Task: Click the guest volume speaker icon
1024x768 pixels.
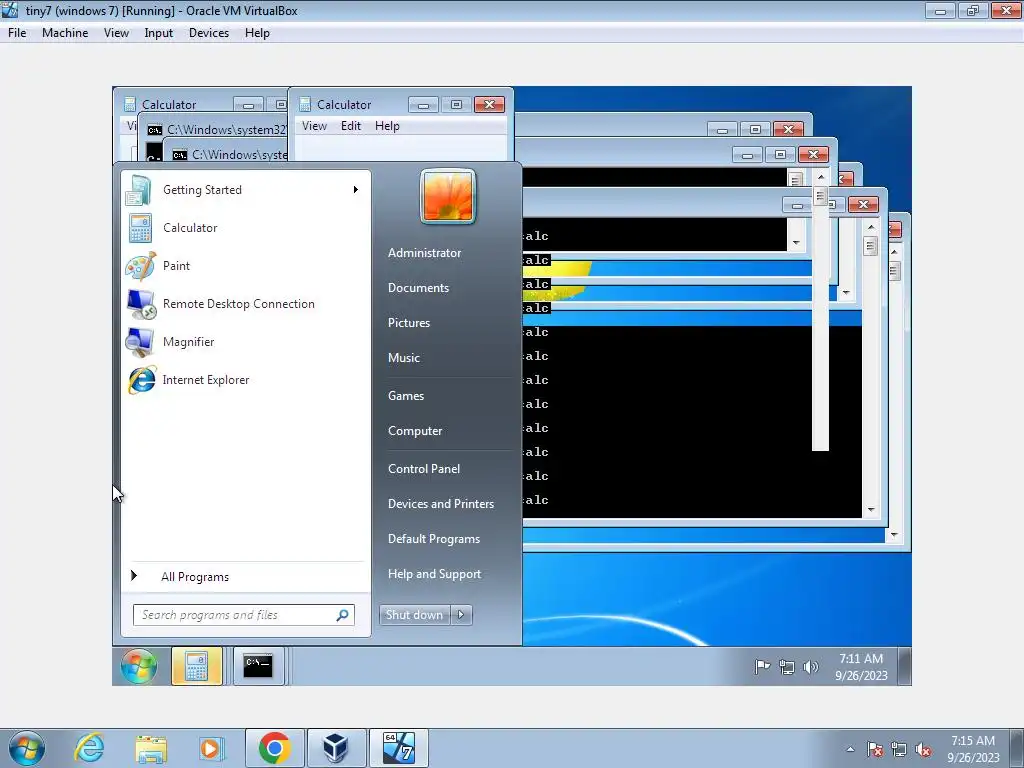Action: point(810,667)
